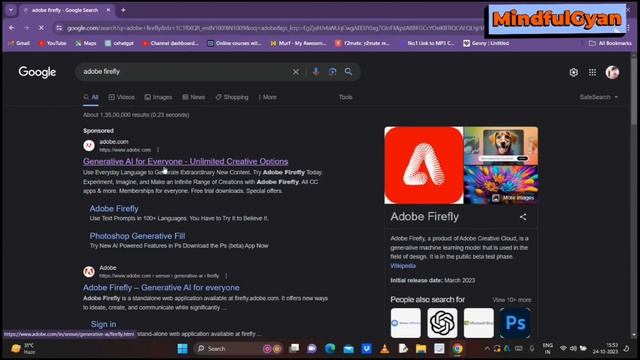Open Google quick settings gear icon
This screenshot has width=640, height=360.
pyautogui.click(x=573, y=72)
